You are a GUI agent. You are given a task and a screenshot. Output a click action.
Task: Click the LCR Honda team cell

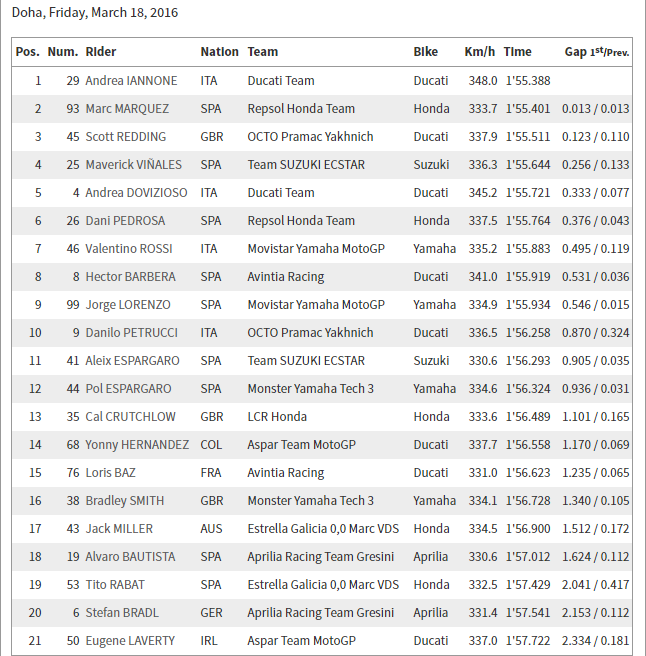(277, 417)
